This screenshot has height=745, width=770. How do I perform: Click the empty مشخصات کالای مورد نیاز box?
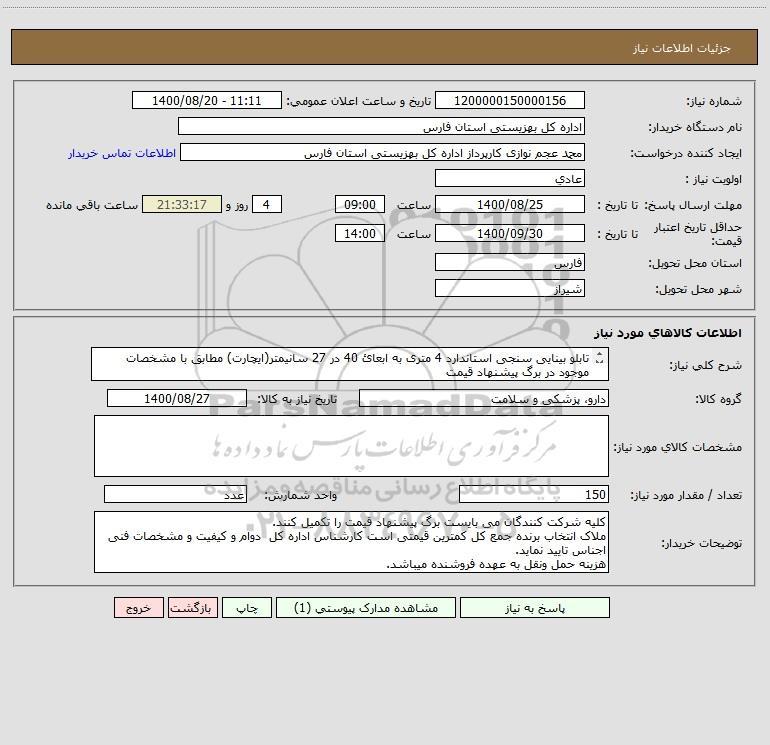(351, 446)
